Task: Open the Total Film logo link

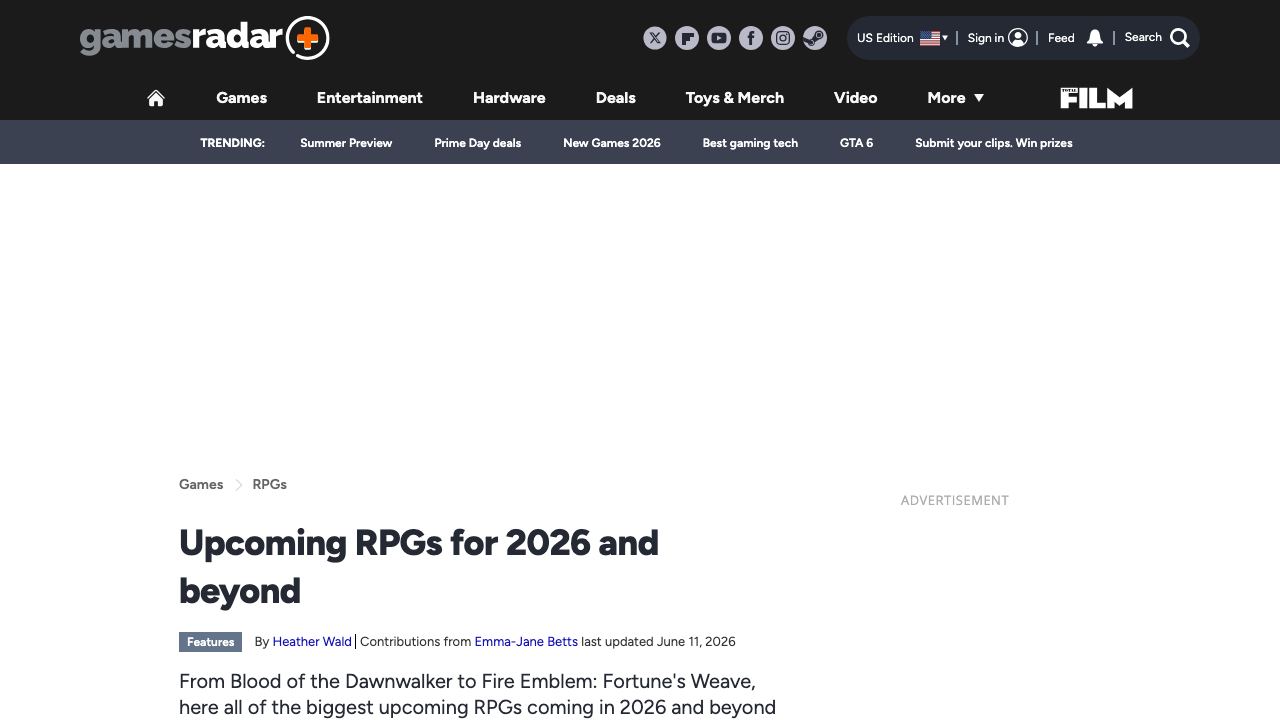Action: 1096,98
